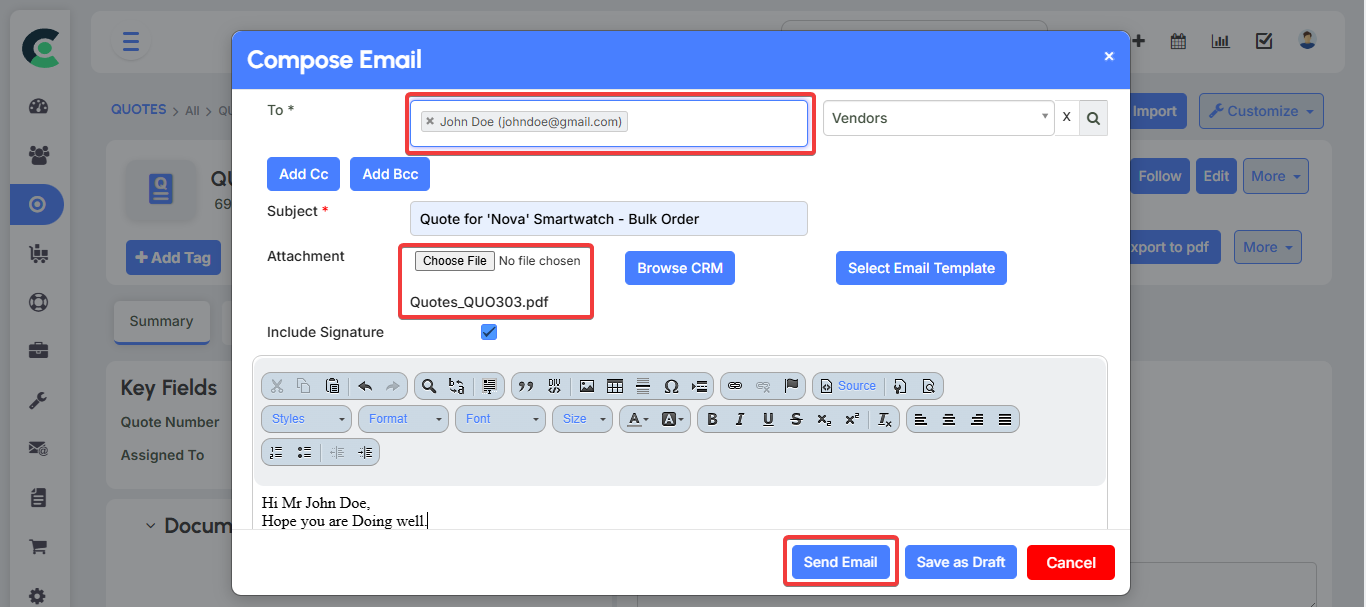Viewport: 1366px width, 607px height.
Task: Click the search icon beside Vendors
Action: 1093,118
